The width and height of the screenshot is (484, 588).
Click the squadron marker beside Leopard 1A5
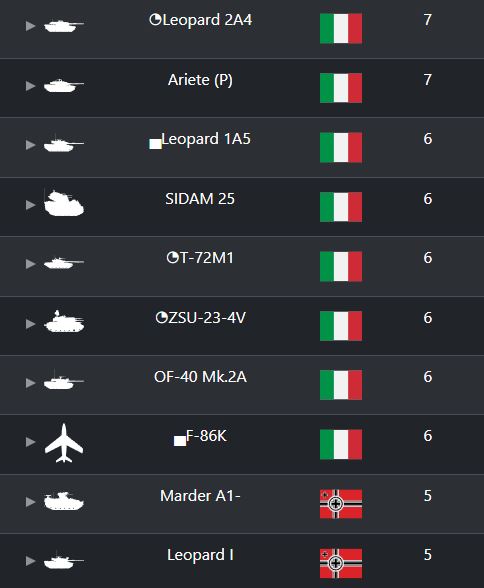155,144
